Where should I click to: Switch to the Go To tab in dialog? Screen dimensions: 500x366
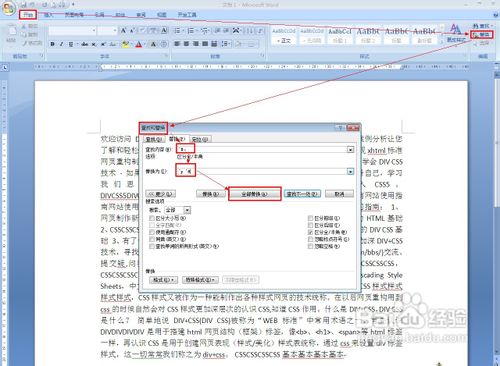click(200, 139)
